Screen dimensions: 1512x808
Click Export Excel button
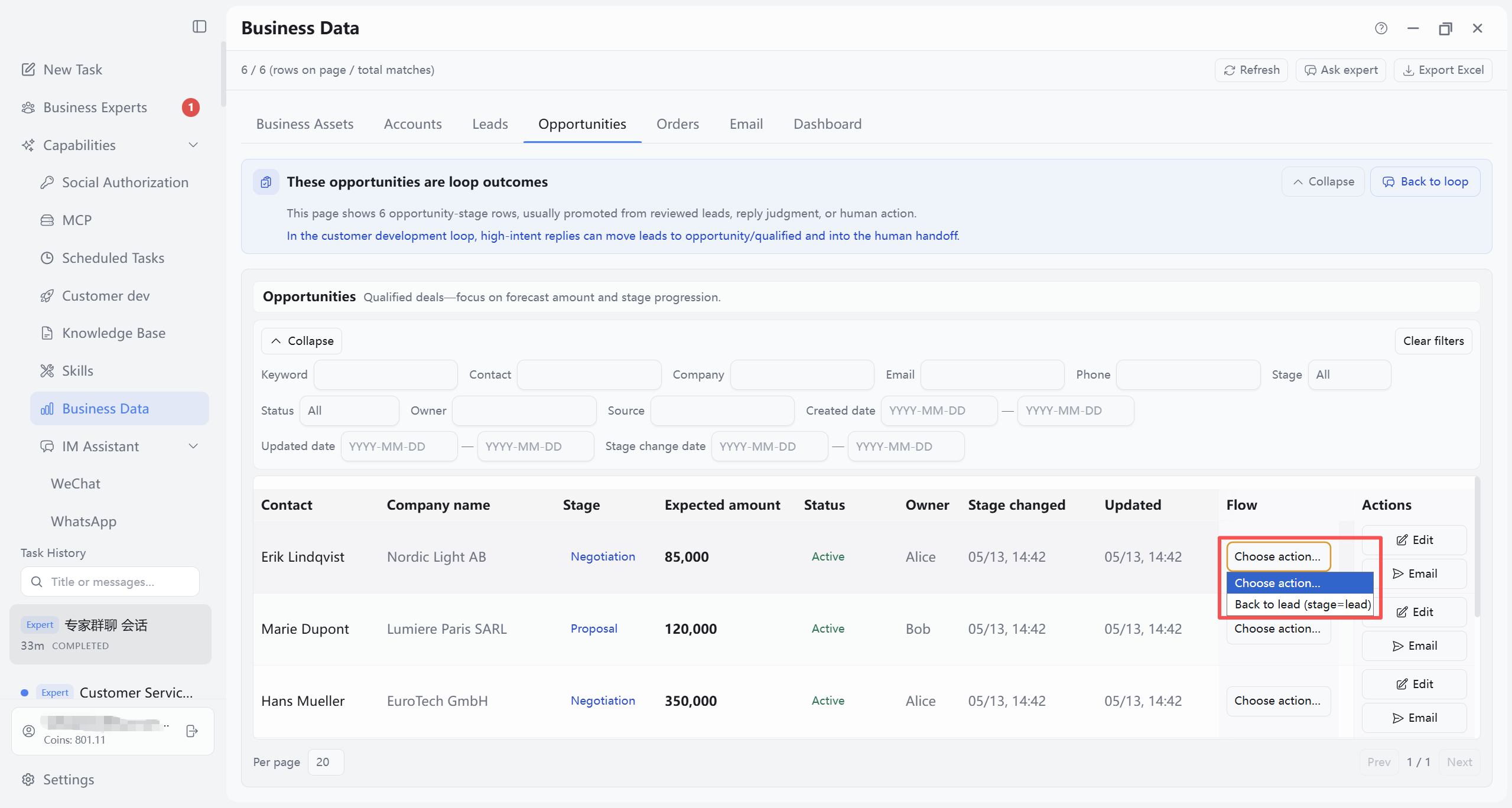pyautogui.click(x=1443, y=70)
